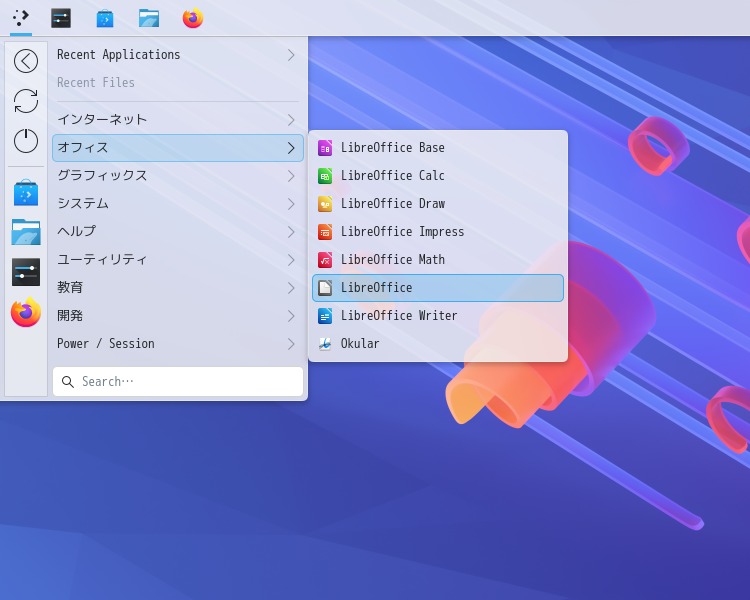Click the LibreOffice Impress icon
Viewport: 750px width, 600px height.
[325, 232]
